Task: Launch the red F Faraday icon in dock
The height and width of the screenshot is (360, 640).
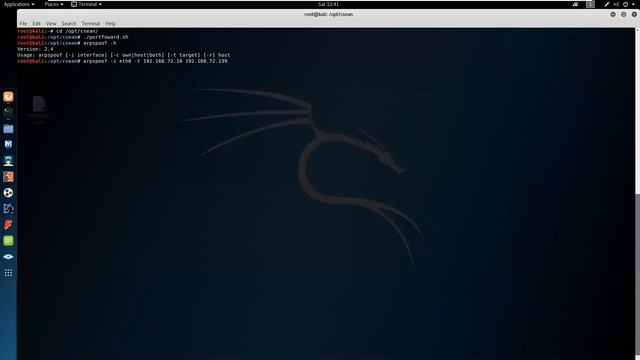Action: pos(8,224)
